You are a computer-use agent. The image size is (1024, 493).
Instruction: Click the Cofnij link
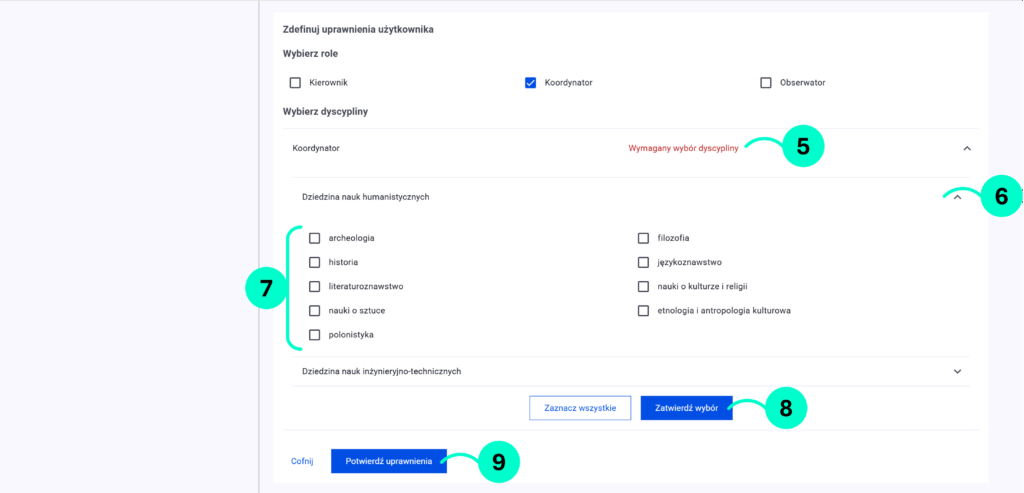pos(302,461)
